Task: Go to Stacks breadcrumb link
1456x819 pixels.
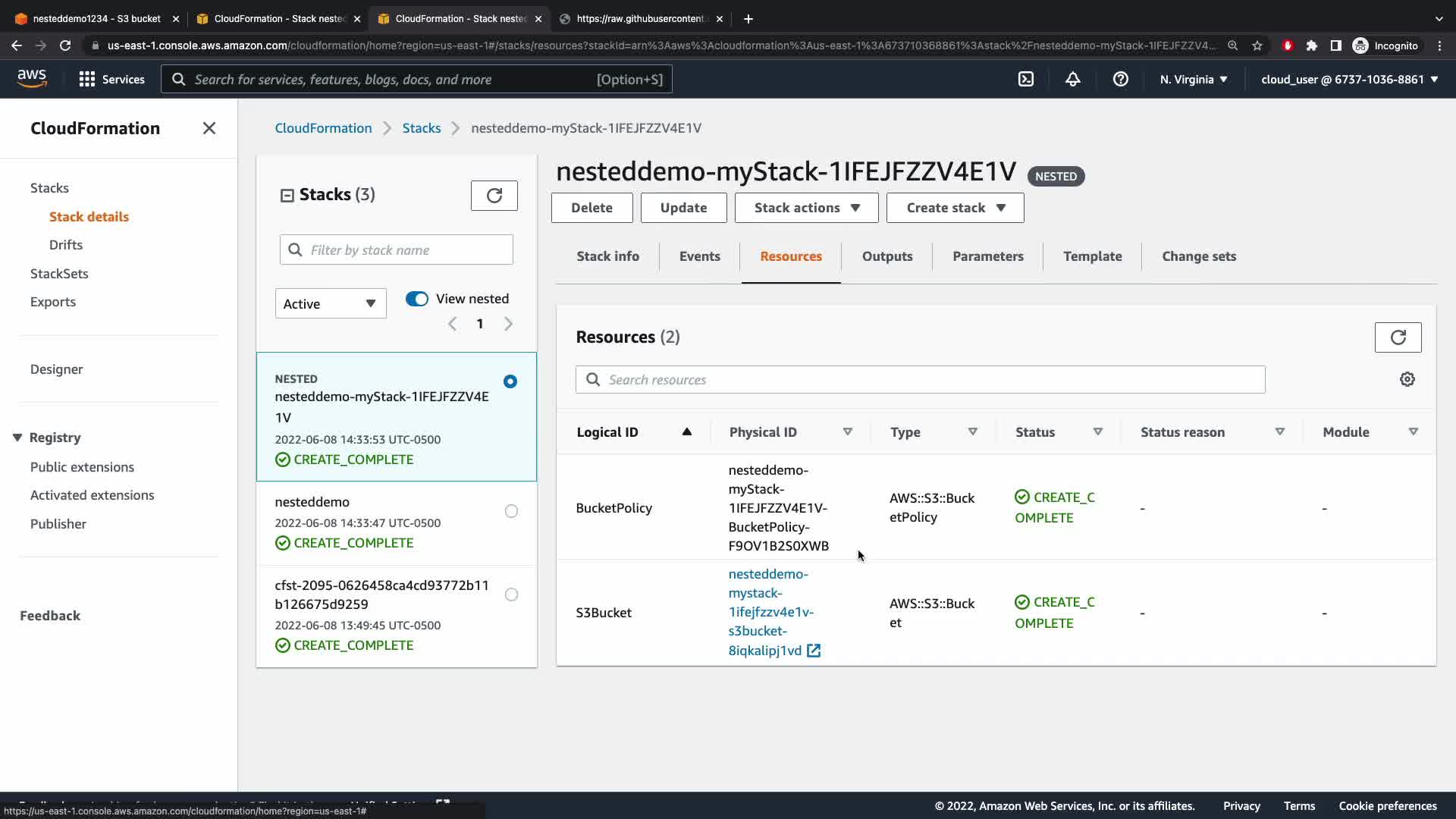Action: pos(421,128)
